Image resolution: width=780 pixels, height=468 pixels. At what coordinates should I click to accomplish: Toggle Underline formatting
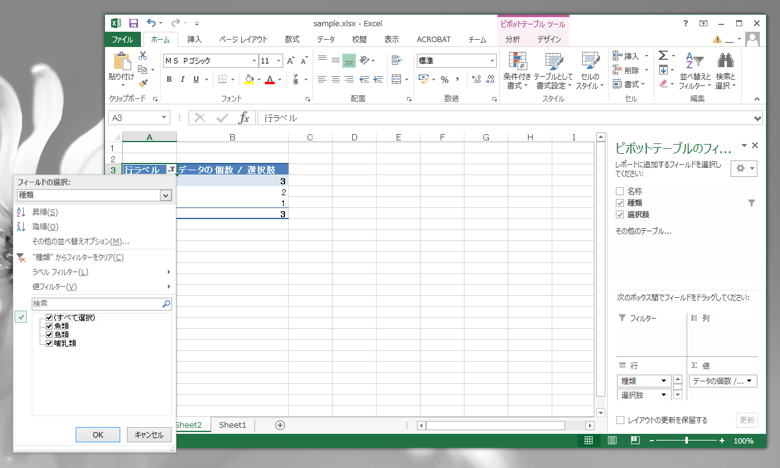pyautogui.click(x=196, y=79)
